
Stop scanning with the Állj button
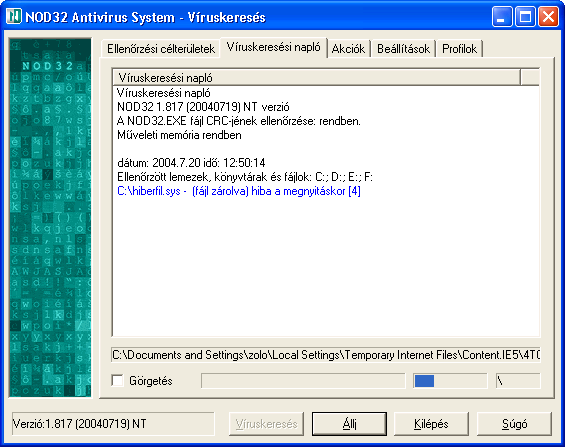coord(349,424)
